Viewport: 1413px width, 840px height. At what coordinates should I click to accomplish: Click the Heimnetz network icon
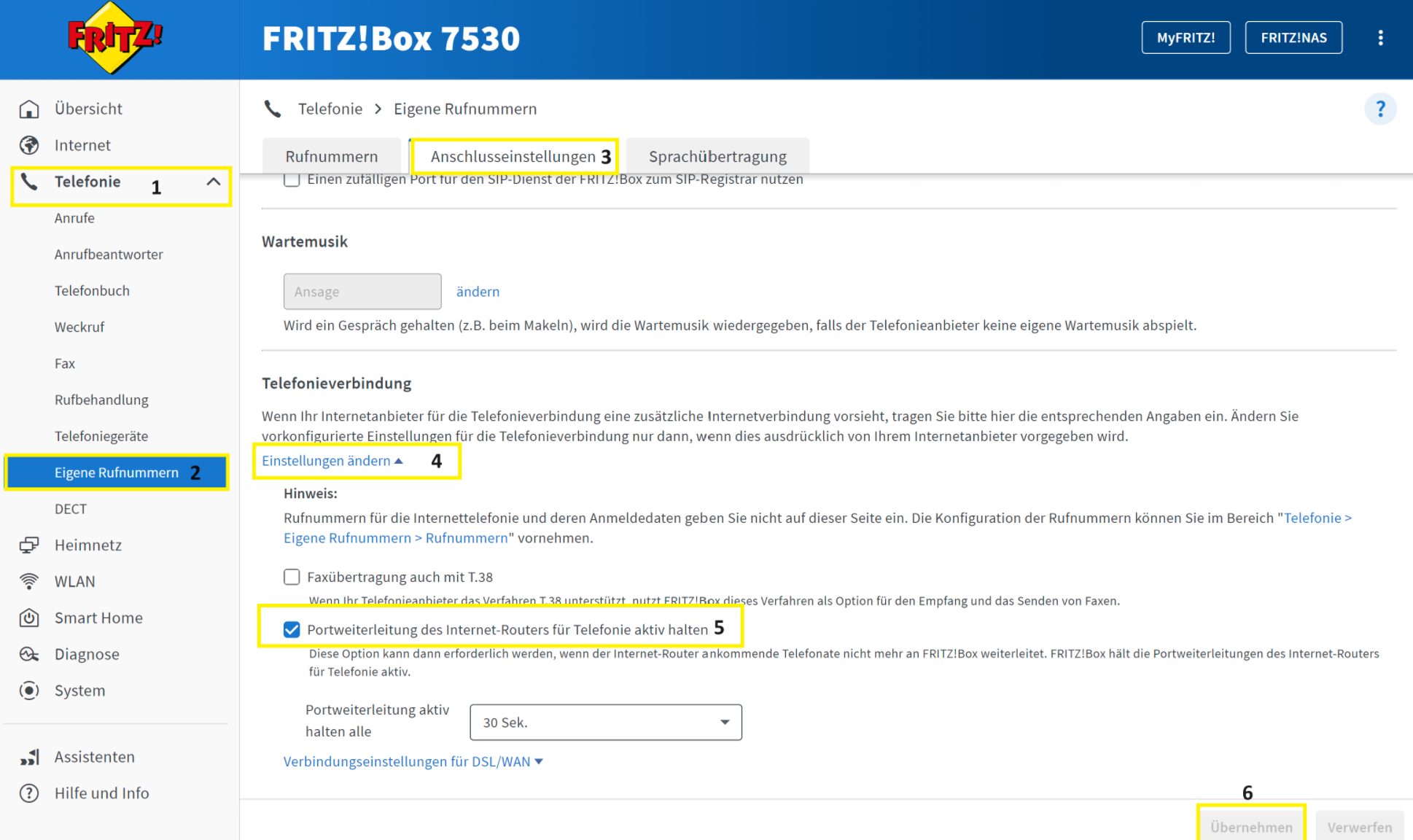[x=29, y=545]
